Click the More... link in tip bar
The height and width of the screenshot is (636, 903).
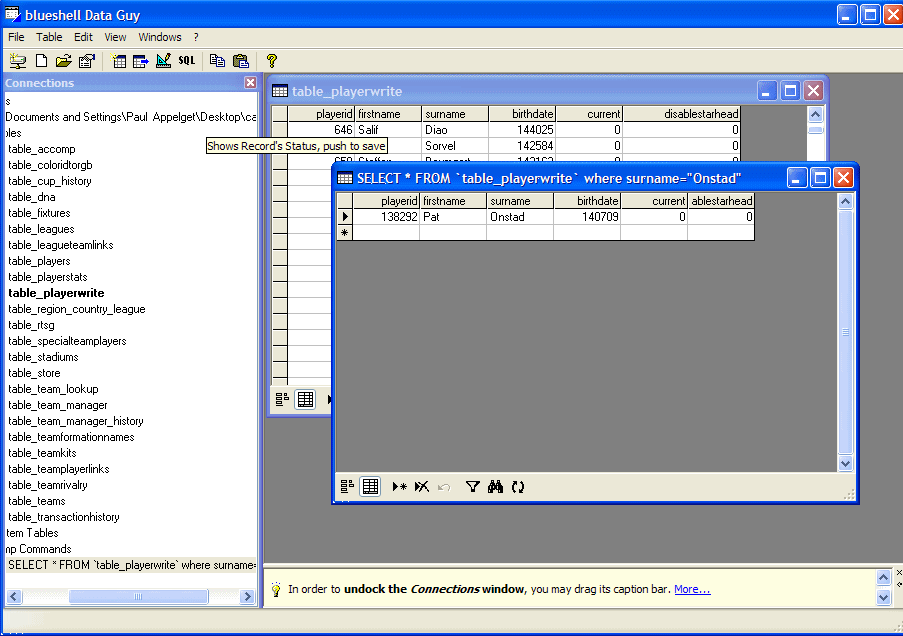tap(692, 589)
